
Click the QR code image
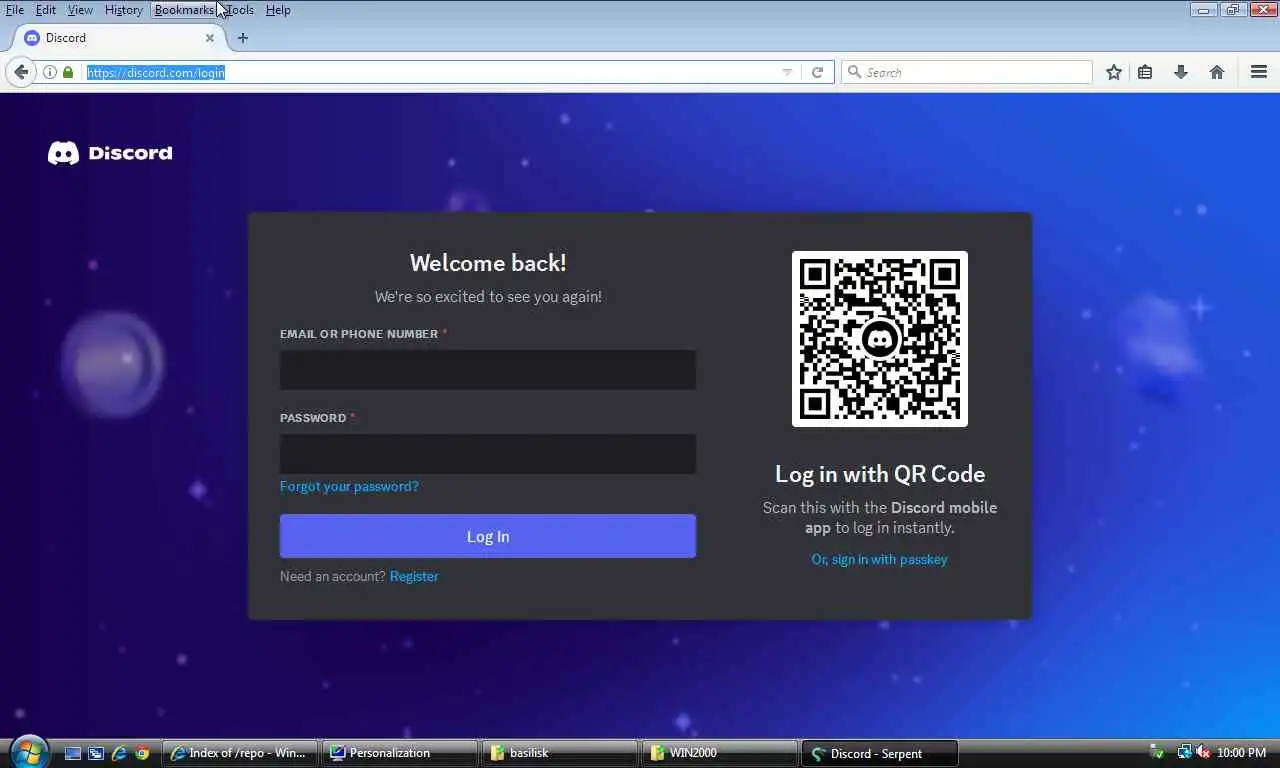click(880, 339)
